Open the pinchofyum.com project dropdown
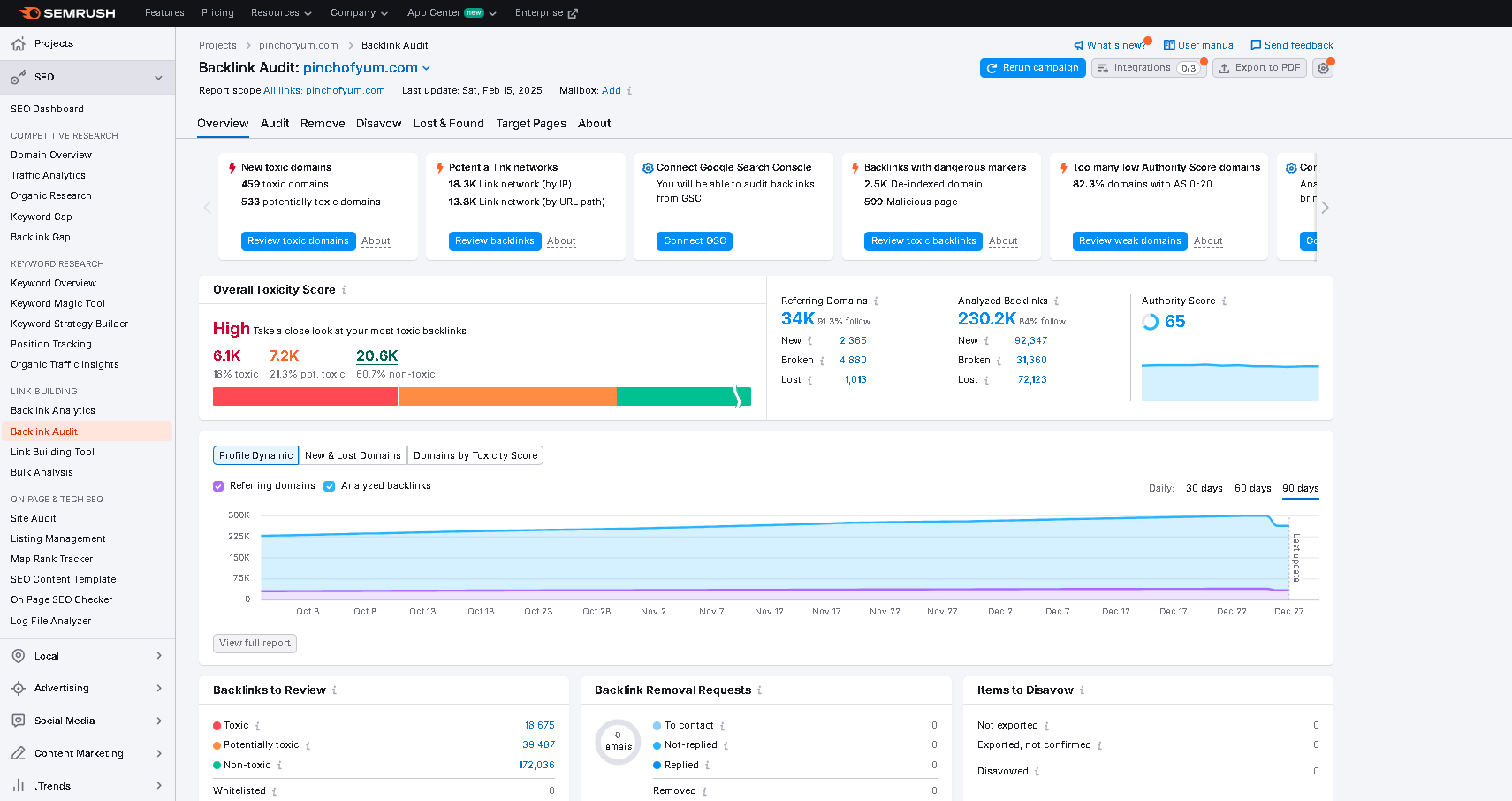The height and width of the screenshot is (801, 1512). (x=367, y=68)
